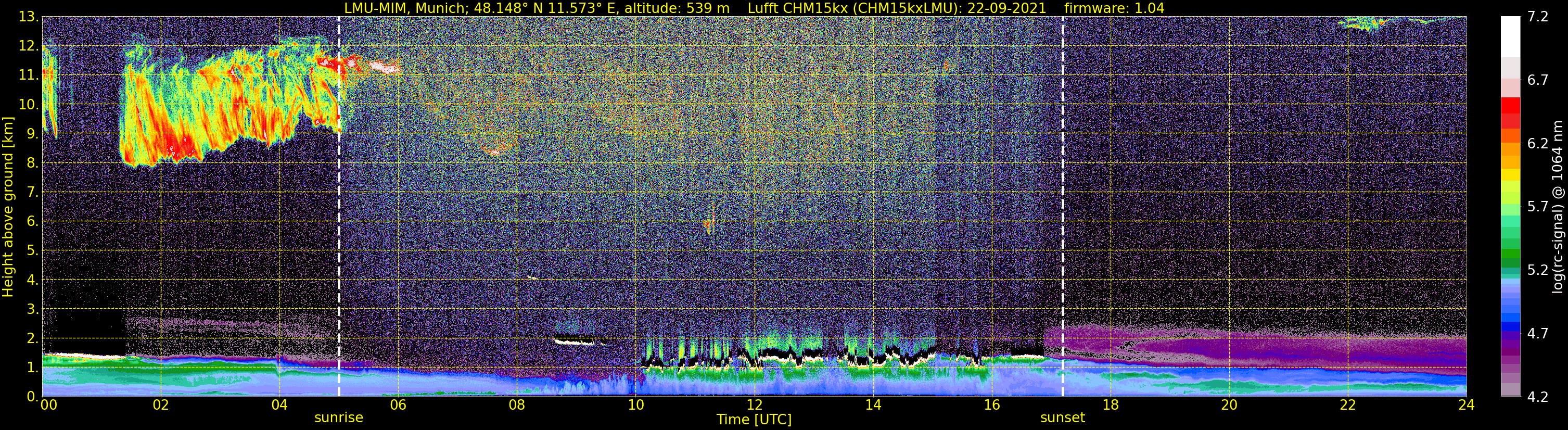Click the 'Time [UTC]' axis label
Viewport: 1568px width, 430px height.
coord(754,420)
